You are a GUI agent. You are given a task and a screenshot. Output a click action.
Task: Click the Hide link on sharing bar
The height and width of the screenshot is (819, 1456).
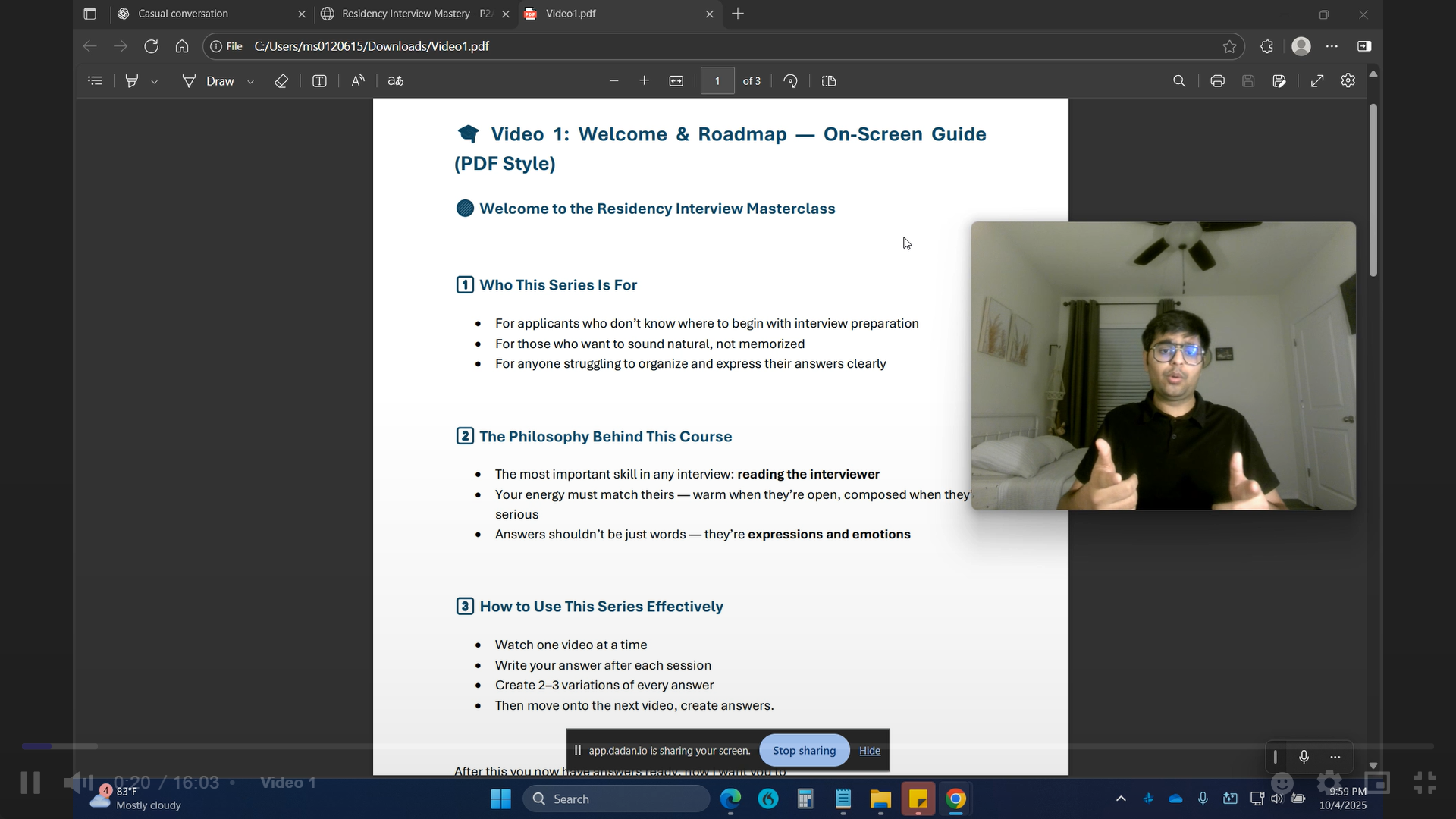coord(870,751)
